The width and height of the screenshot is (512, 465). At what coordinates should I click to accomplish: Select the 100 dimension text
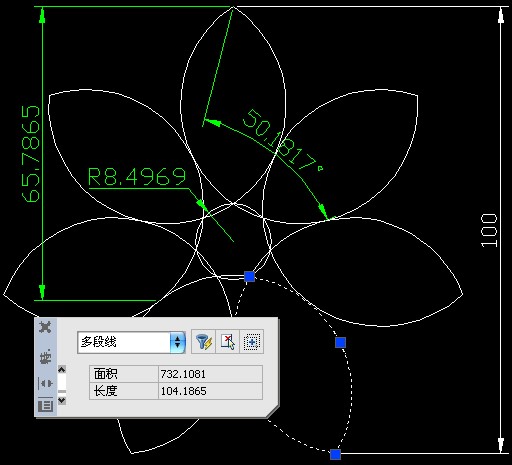tap(489, 230)
